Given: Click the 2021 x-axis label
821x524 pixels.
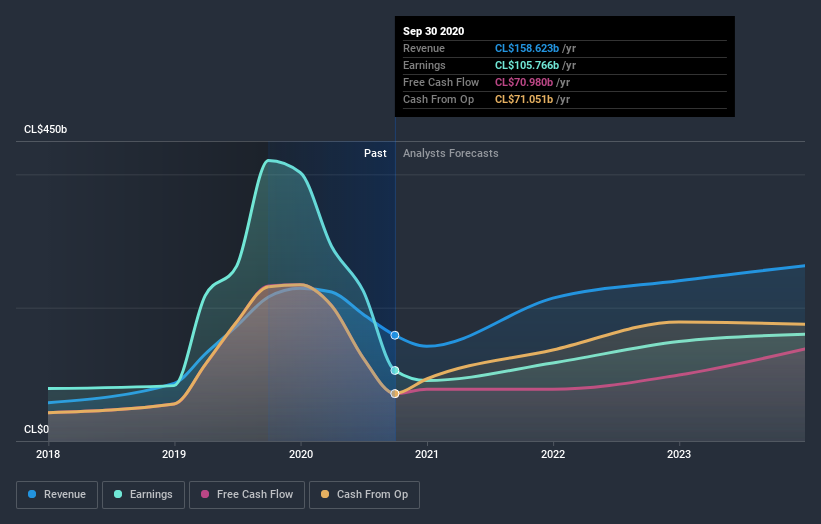Looking at the screenshot, I should click(x=427, y=454).
